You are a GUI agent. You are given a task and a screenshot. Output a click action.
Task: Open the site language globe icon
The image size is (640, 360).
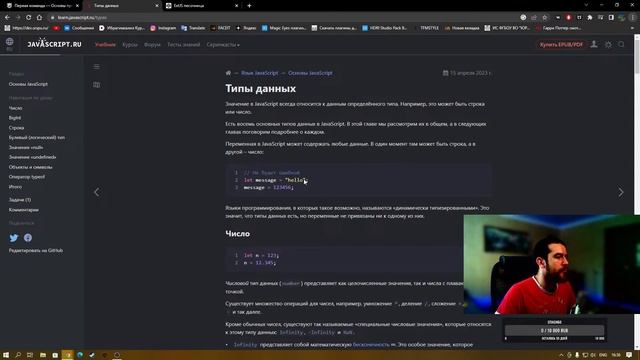pyautogui.click(x=9, y=42)
